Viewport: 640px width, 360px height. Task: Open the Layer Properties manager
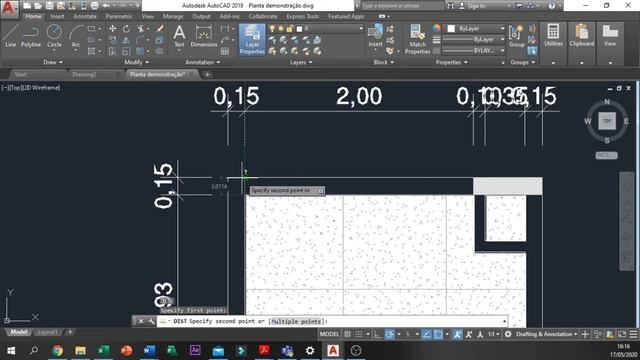click(252, 39)
